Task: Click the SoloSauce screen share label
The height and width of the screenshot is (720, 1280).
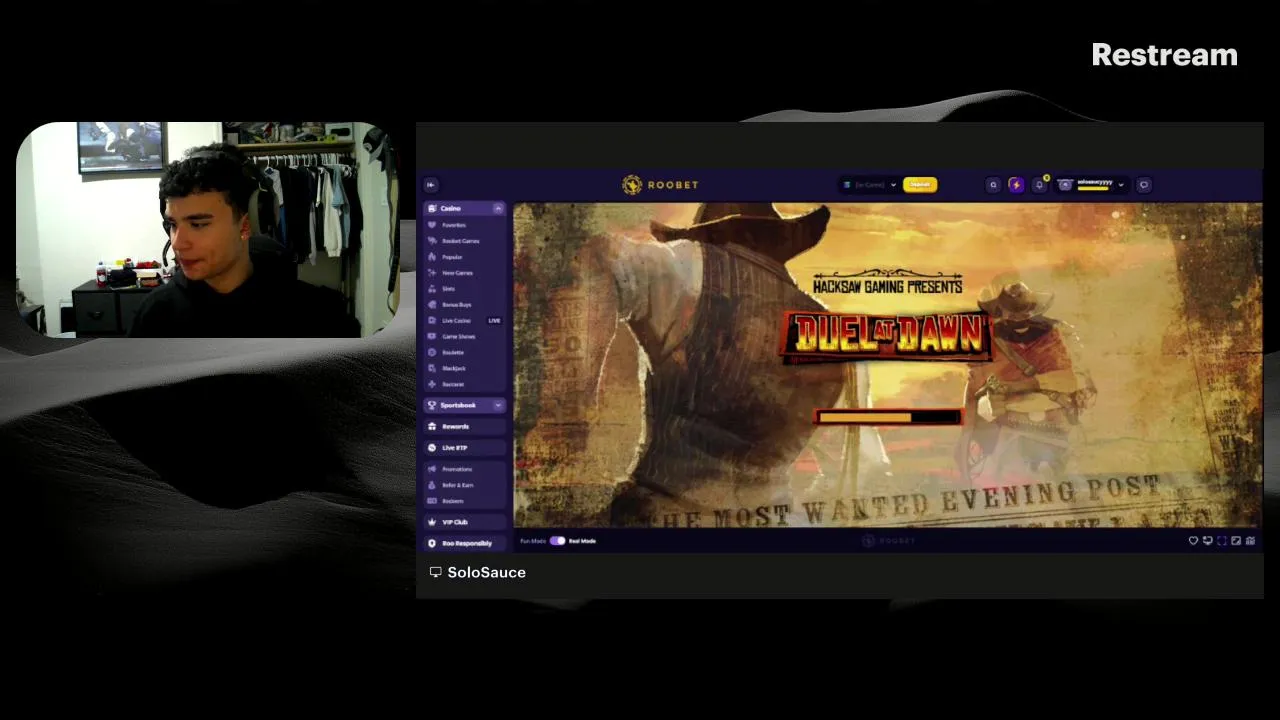Action: coord(478,572)
